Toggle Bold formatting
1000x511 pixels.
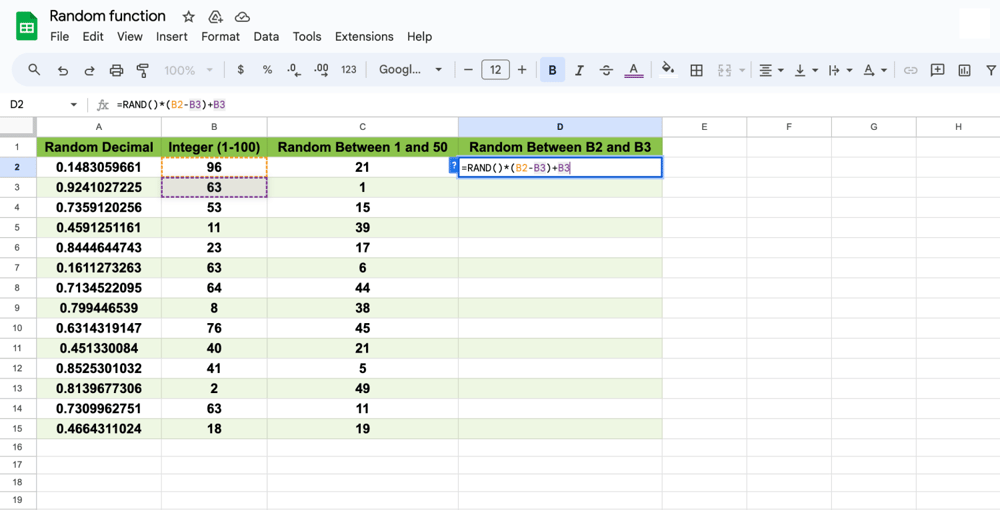552,70
